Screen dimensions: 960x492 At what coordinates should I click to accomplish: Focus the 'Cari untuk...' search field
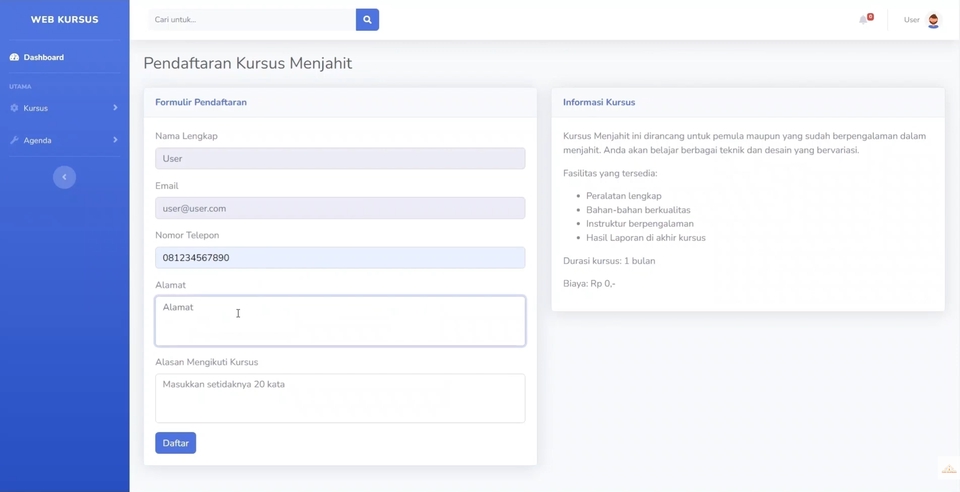[x=252, y=20]
